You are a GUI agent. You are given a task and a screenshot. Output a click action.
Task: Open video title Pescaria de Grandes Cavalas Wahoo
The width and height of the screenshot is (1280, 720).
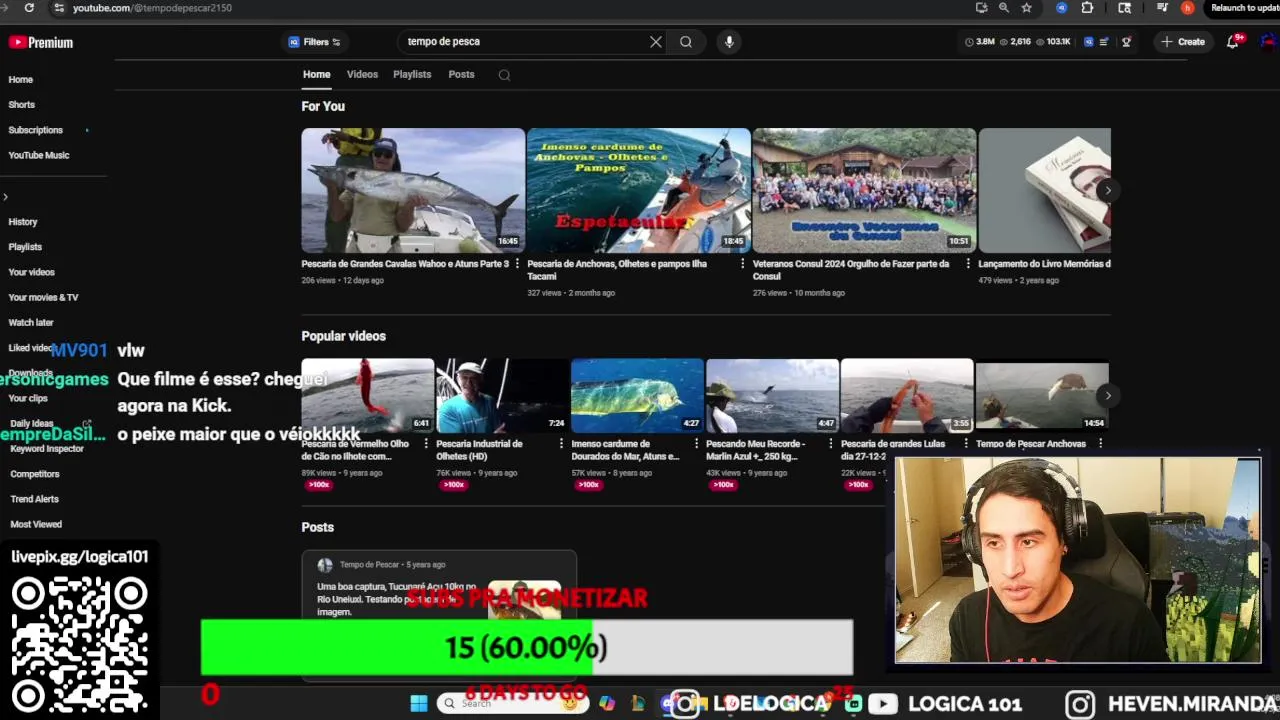(405, 264)
